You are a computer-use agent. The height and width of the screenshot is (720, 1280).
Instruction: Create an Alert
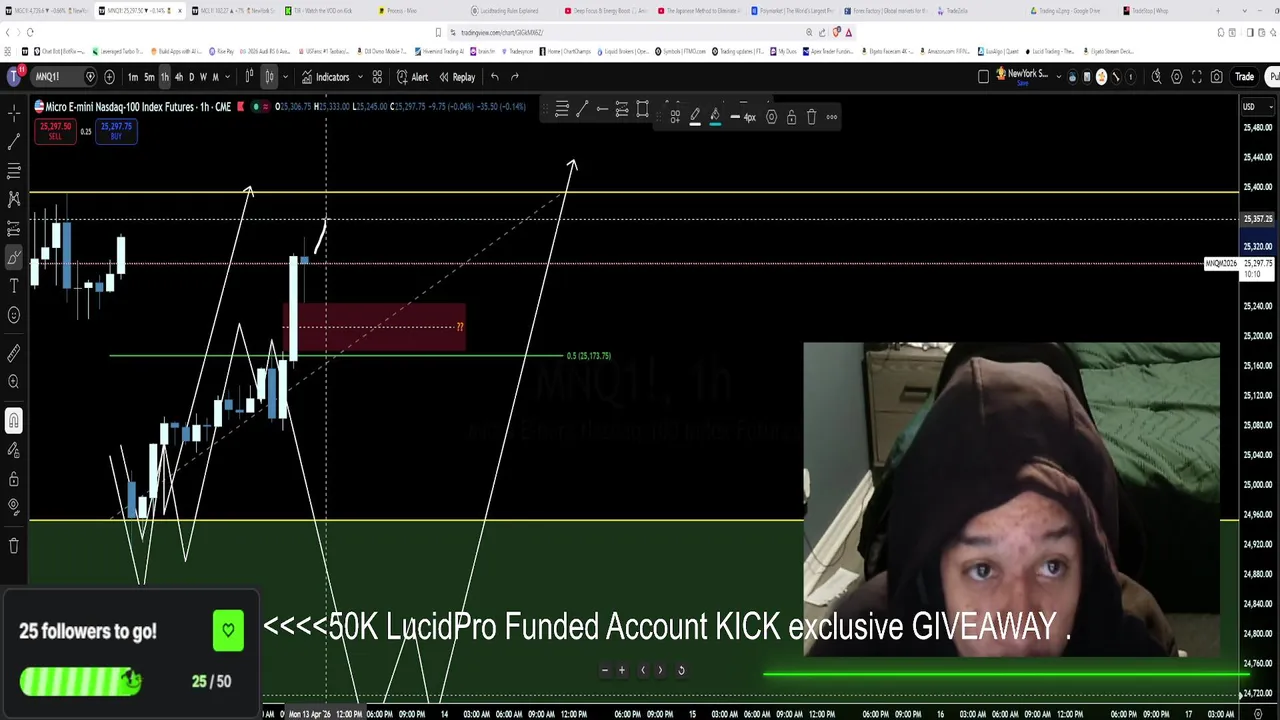[412, 77]
